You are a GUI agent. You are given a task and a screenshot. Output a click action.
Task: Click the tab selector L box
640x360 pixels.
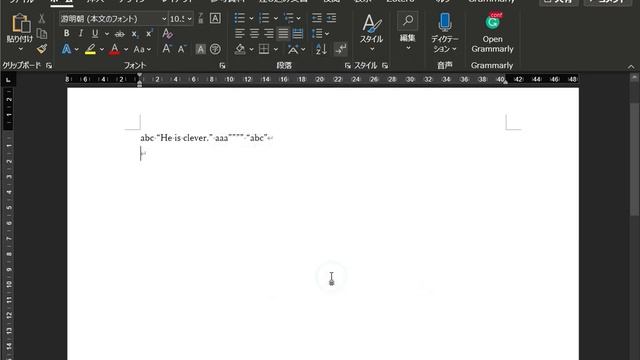(8, 80)
